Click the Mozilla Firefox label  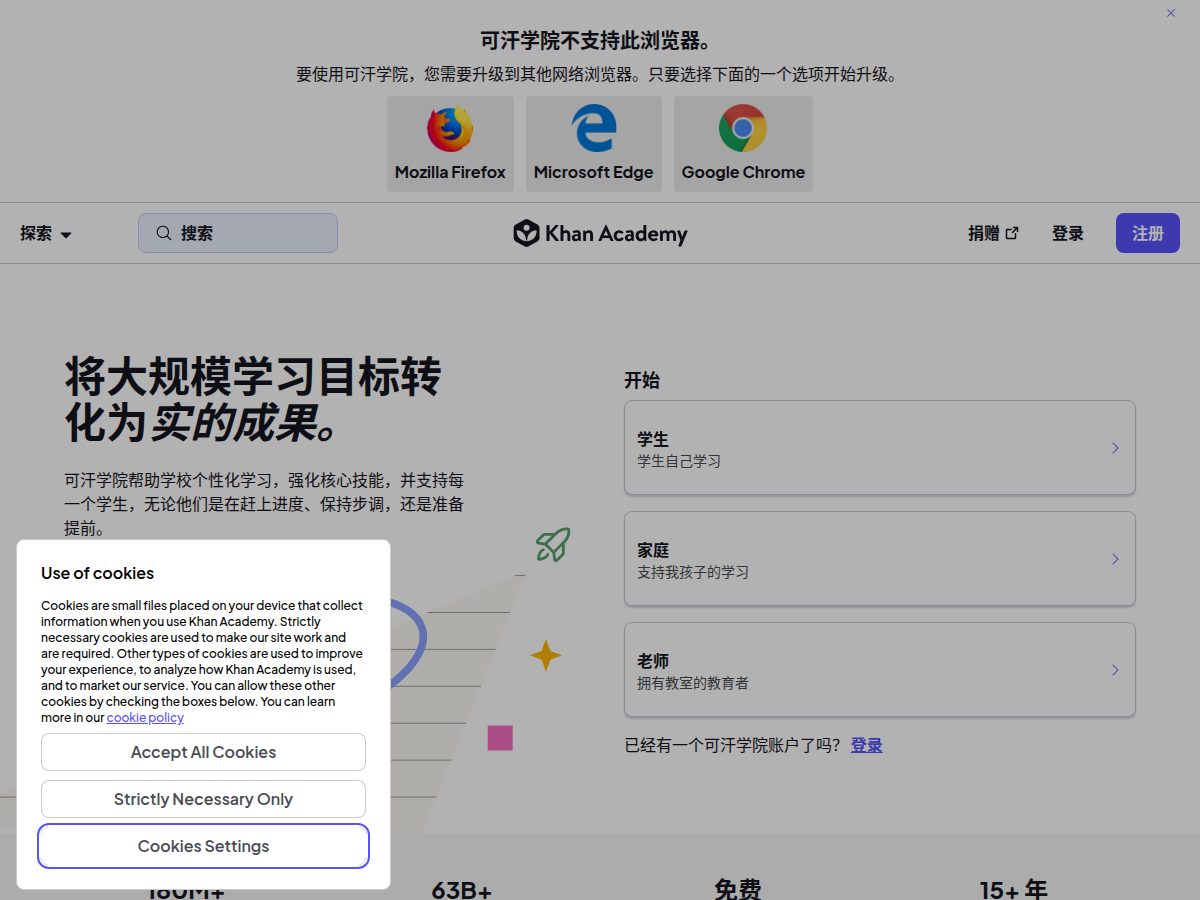point(450,172)
